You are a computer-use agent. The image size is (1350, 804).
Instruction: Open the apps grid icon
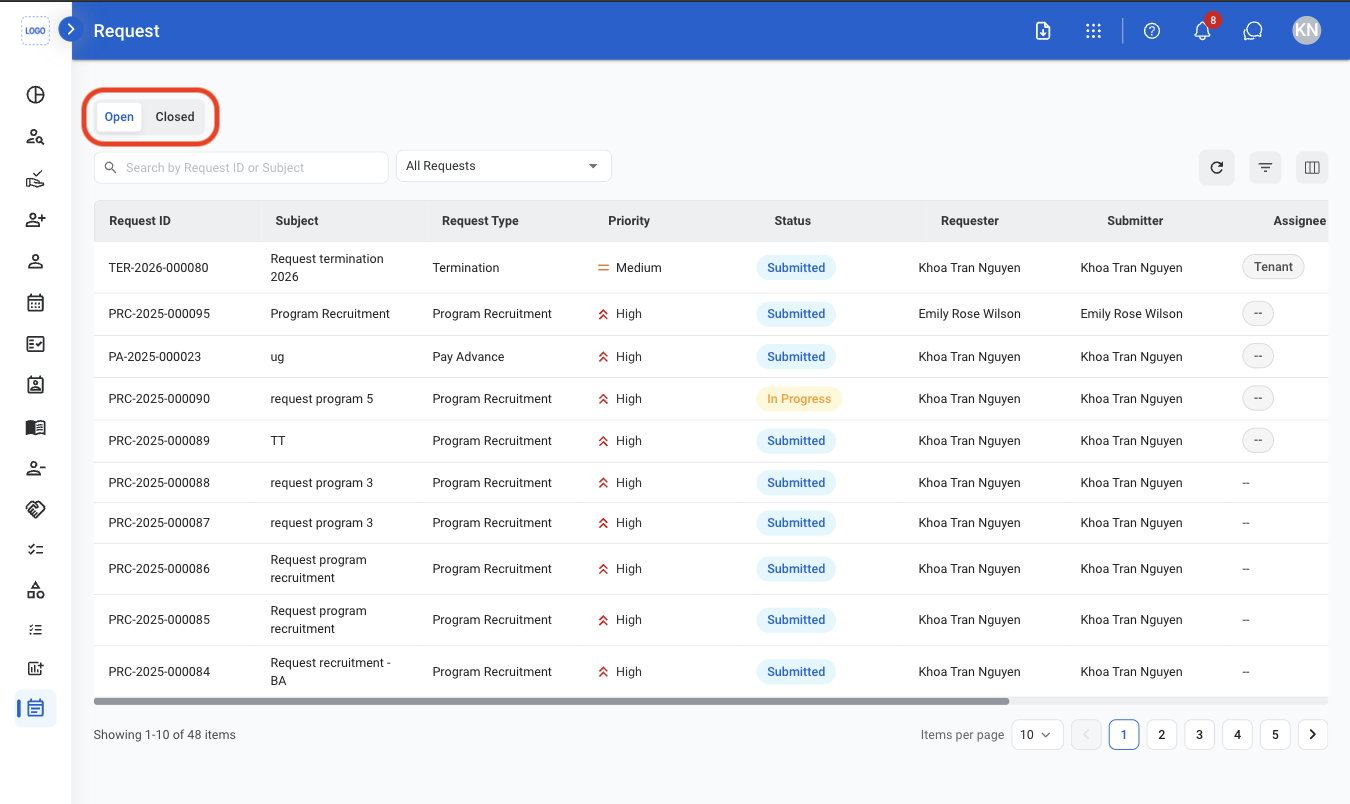pyautogui.click(x=1093, y=31)
